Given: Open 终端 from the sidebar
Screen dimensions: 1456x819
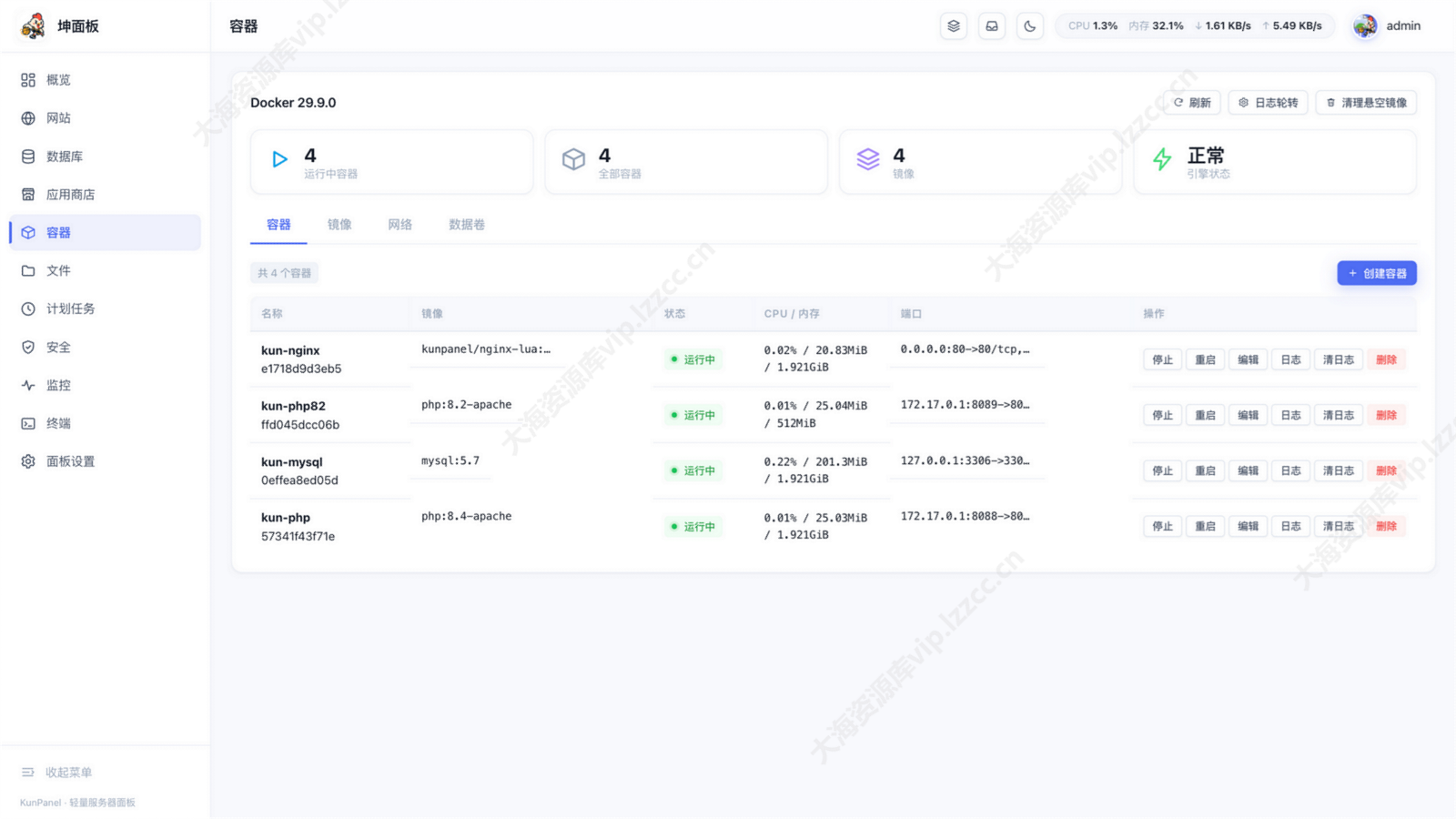Looking at the screenshot, I should coord(105,423).
